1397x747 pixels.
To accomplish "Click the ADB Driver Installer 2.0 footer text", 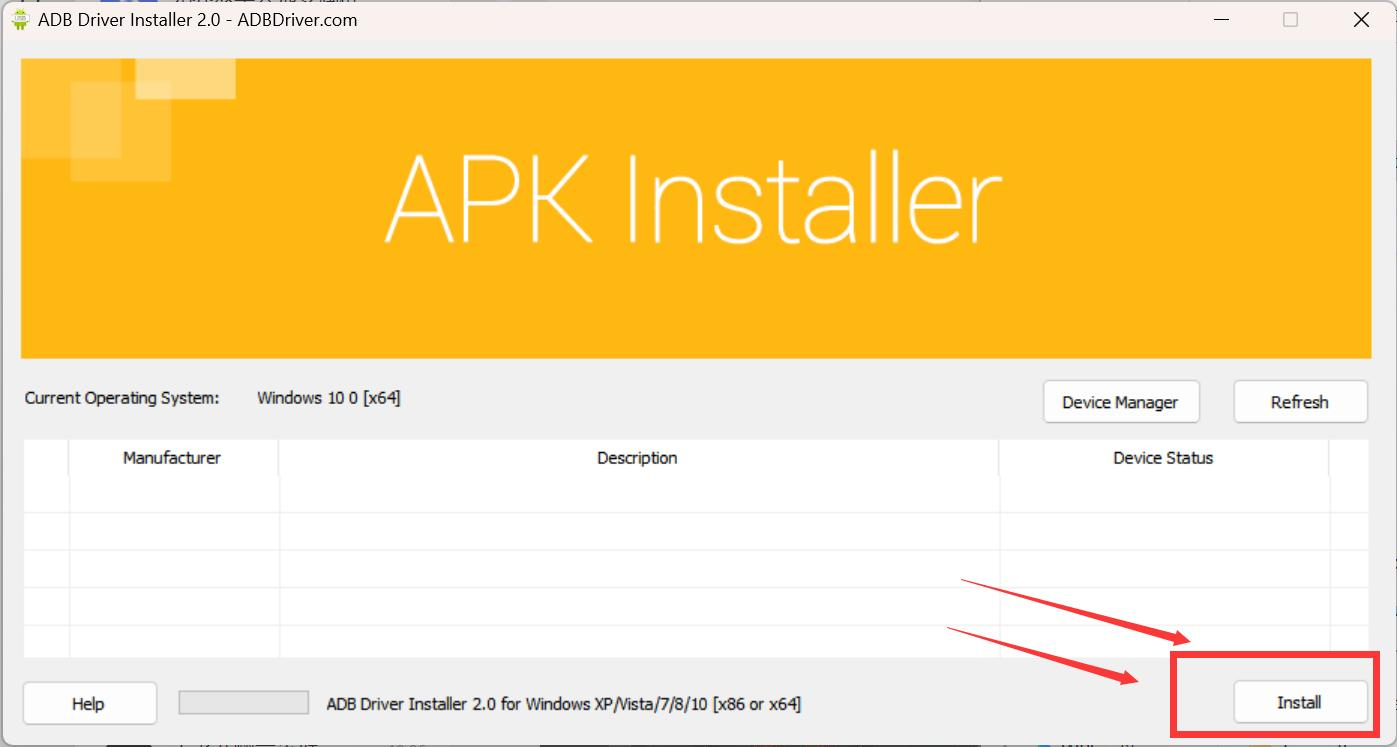I will point(563,704).
